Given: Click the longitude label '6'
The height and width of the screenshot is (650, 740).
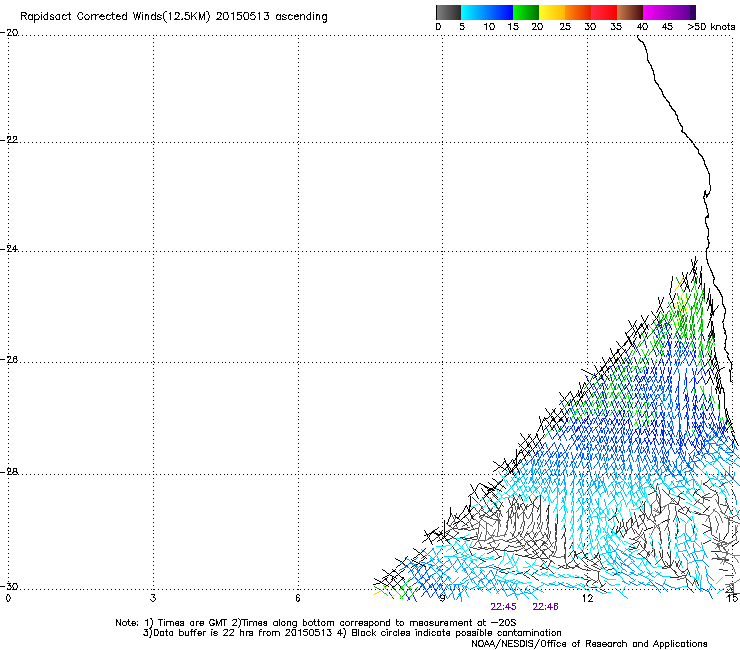Looking at the screenshot, I should 298,599.
